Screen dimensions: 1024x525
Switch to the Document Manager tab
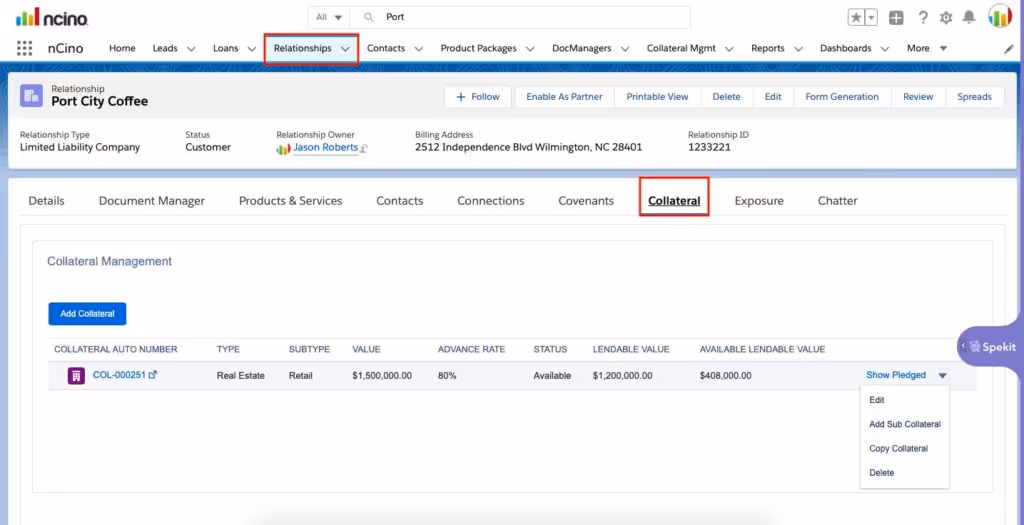pos(152,201)
